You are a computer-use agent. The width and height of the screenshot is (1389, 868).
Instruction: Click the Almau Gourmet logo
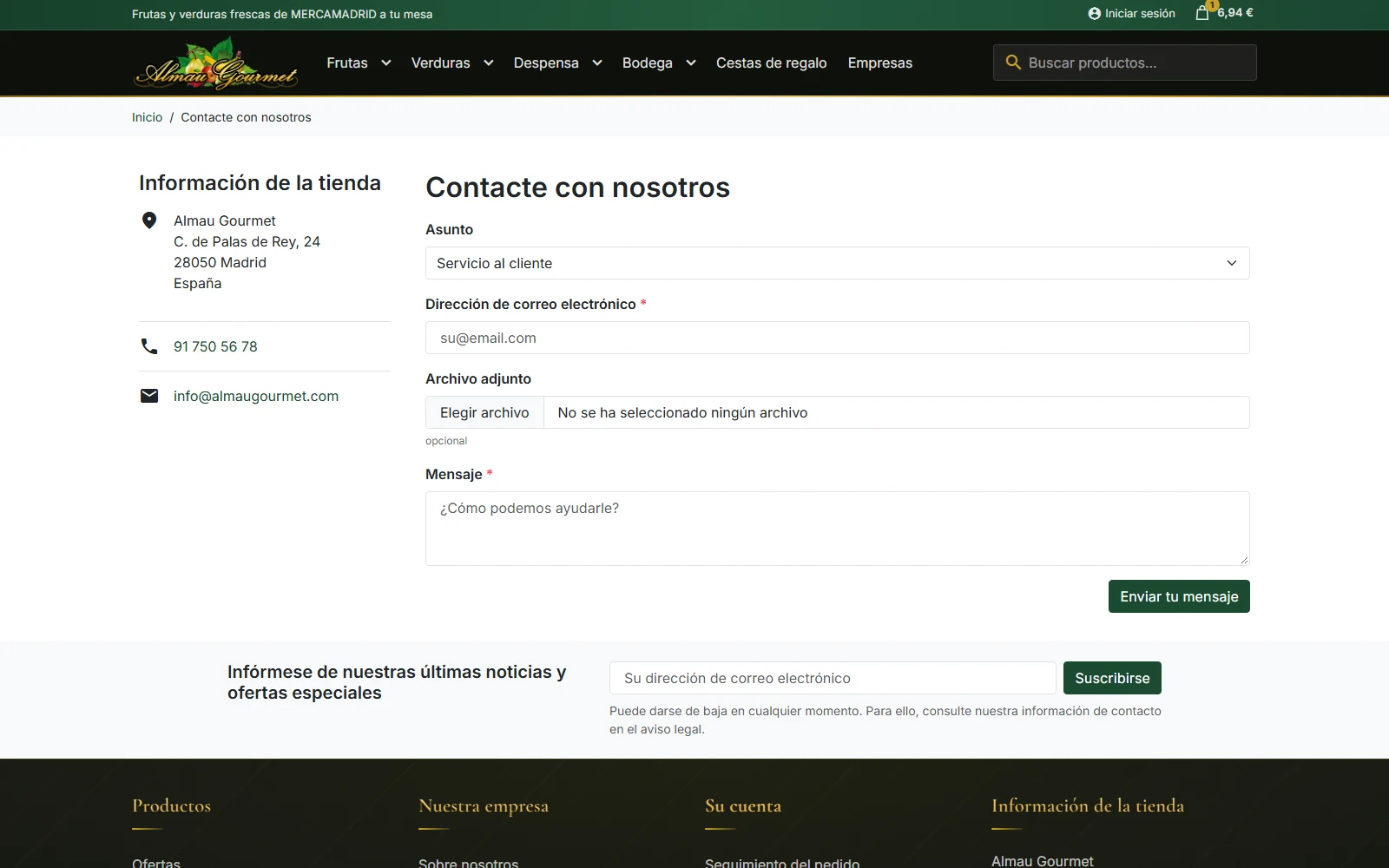click(x=216, y=63)
